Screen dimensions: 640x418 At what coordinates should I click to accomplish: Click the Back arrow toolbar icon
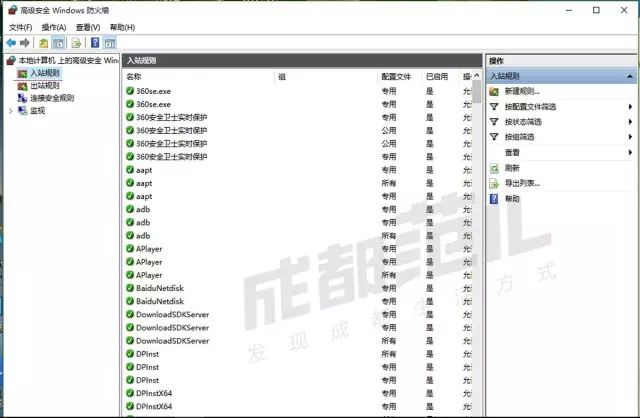point(11,42)
